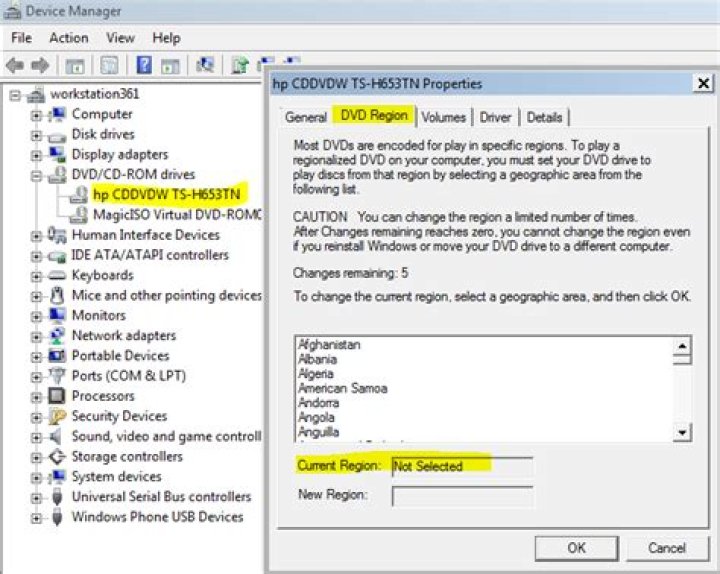720x574 pixels.
Task: Collapse the DVD/CD-ROM drives node
Action: click(36, 176)
